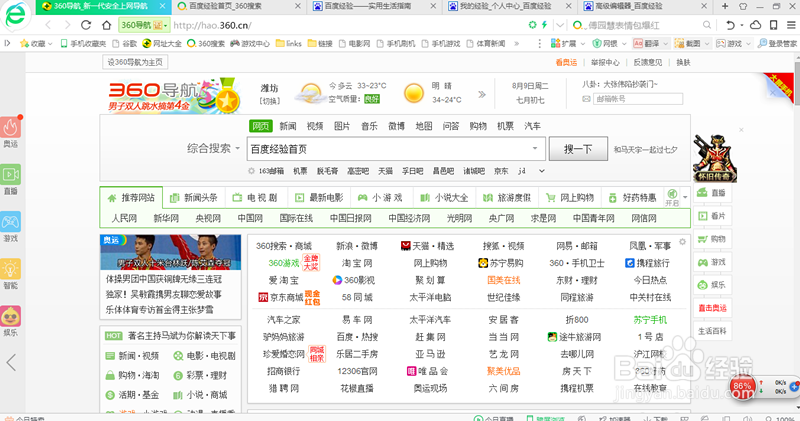Open 直播 in right side panel

click(x=712, y=193)
